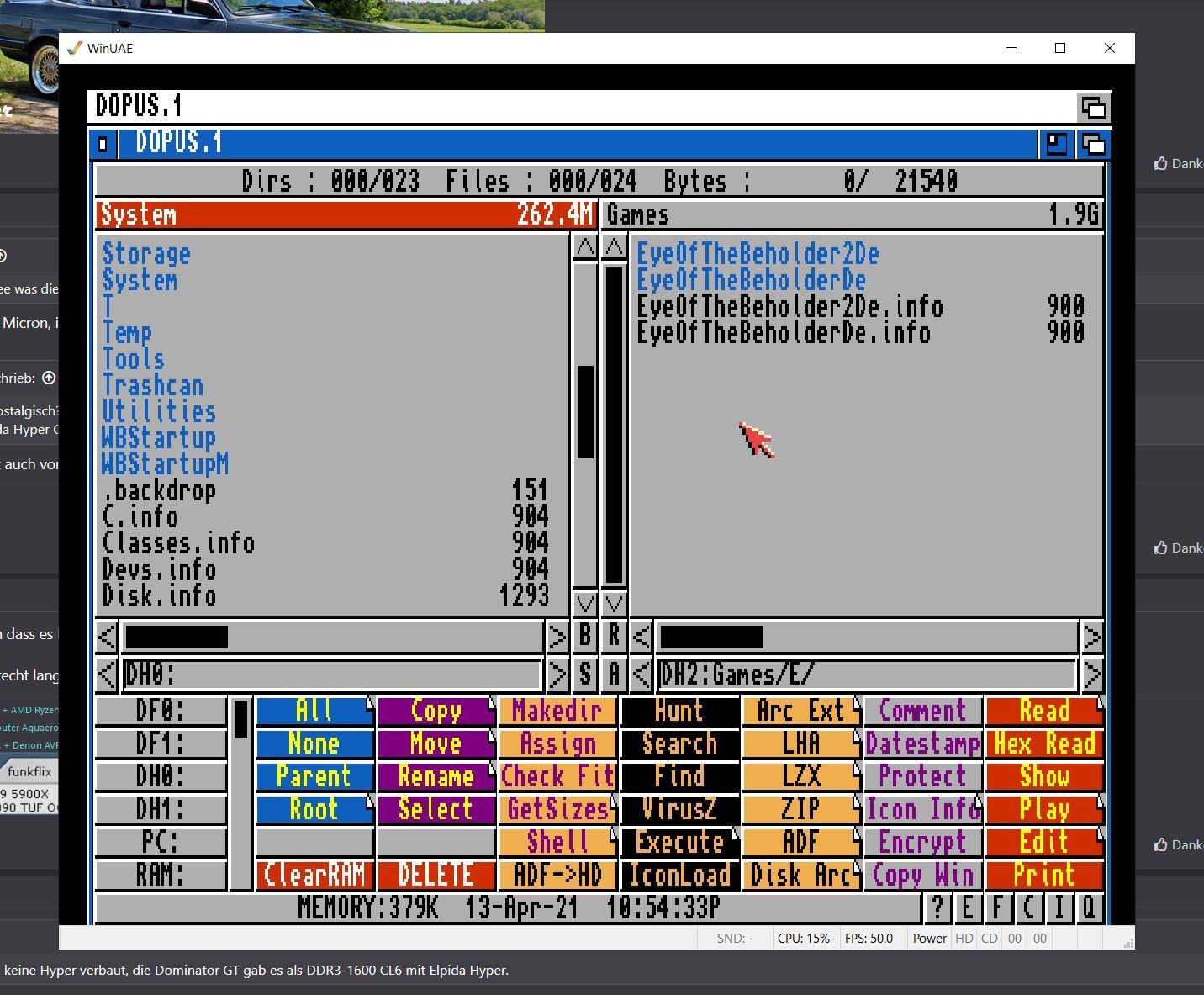1204x995 pixels.
Task: Click the Makedir button
Action: click(557, 711)
